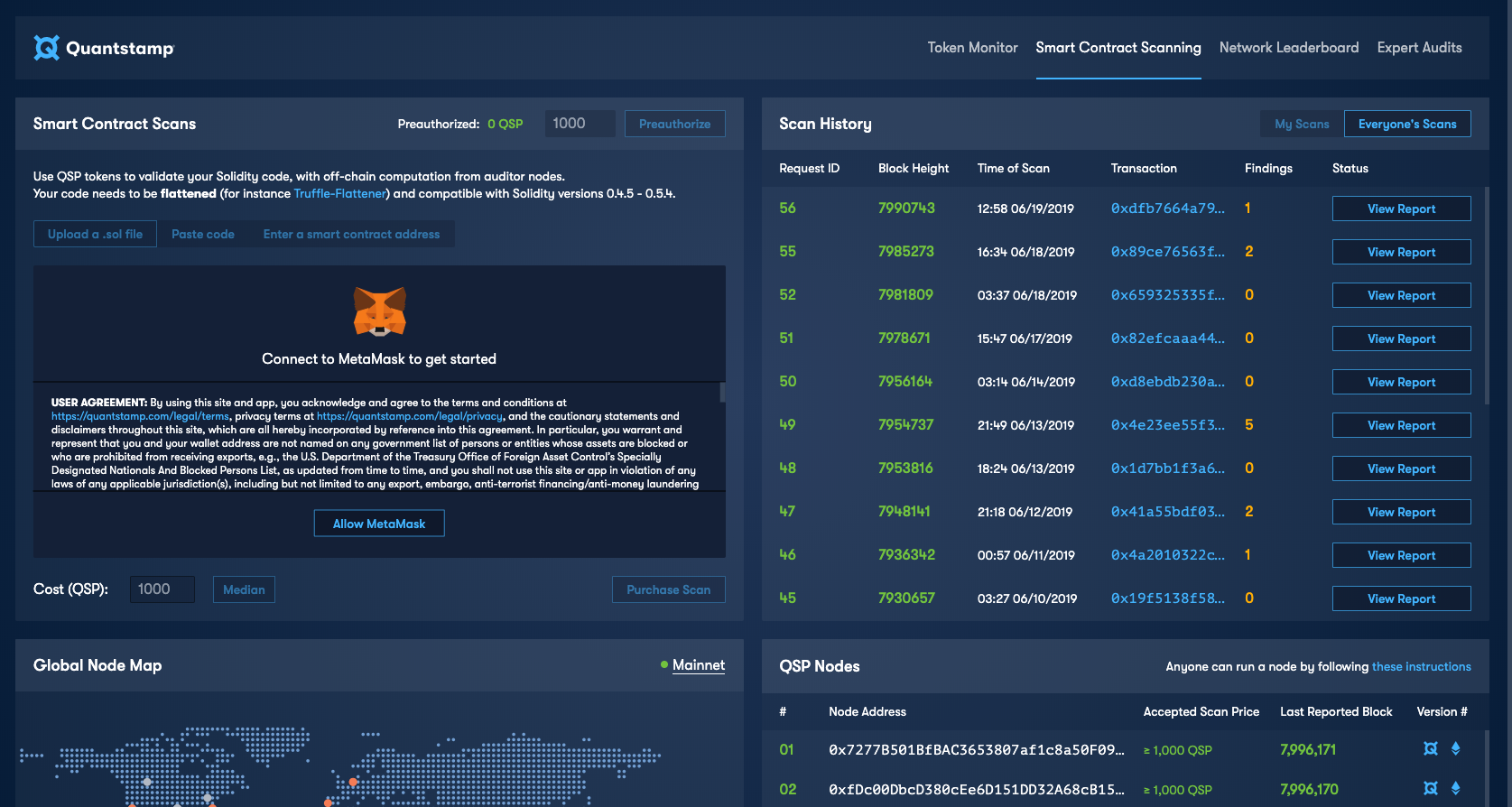This screenshot has width=1512, height=807.
Task: Open the Expert Audits tab
Action: coord(1420,48)
